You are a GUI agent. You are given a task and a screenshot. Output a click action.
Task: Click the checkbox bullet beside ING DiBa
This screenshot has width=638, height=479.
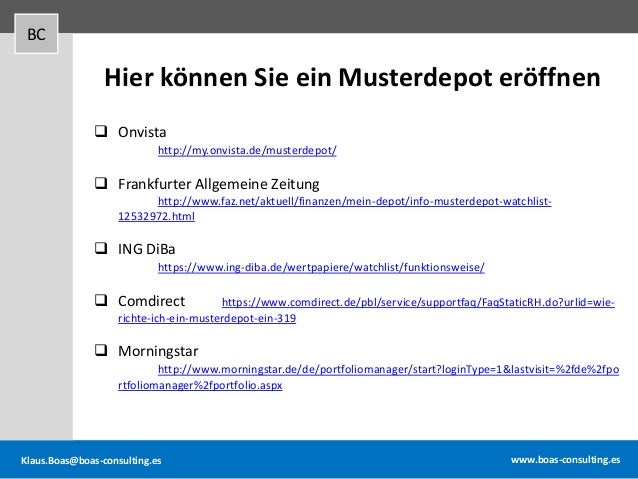[x=101, y=248]
